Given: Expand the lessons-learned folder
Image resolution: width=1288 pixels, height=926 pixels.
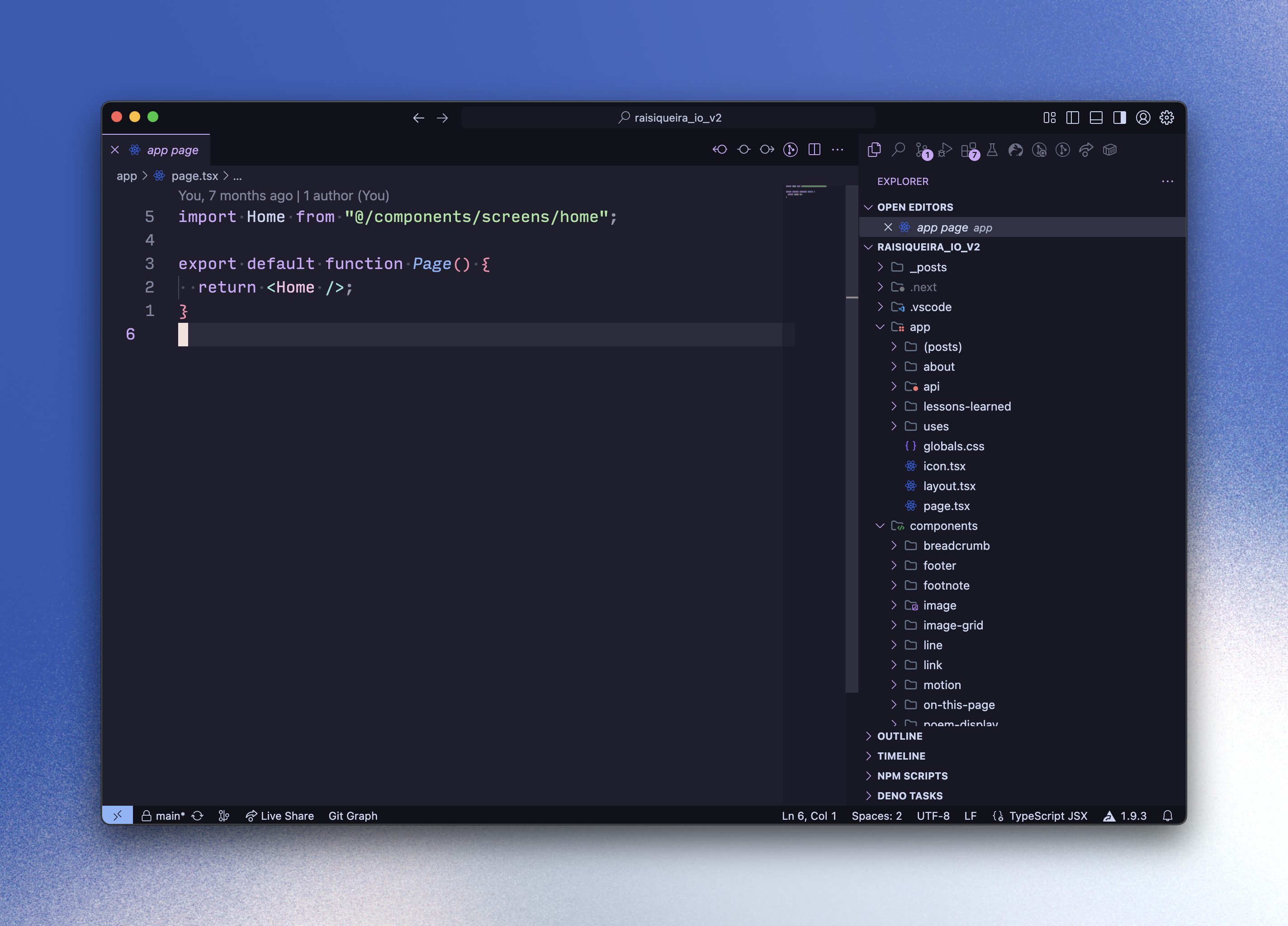Looking at the screenshot, I should [x=1022, y=406].
